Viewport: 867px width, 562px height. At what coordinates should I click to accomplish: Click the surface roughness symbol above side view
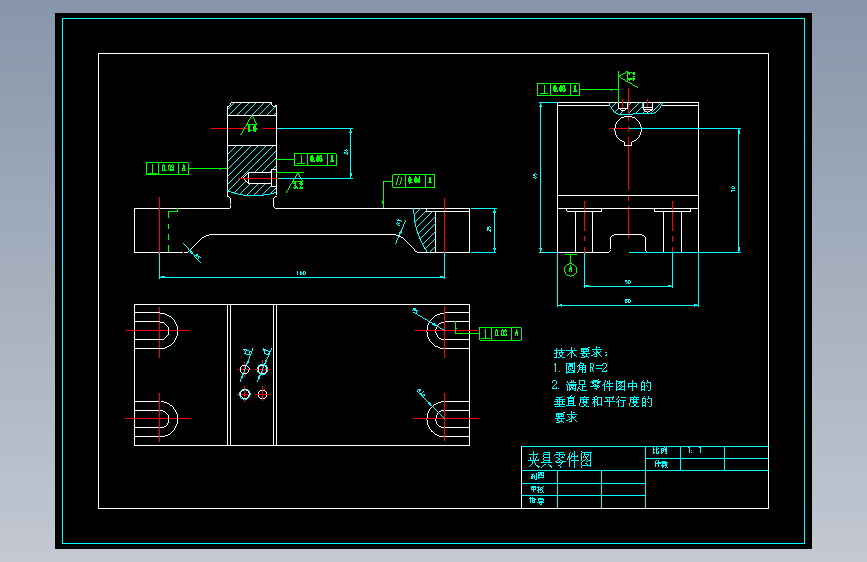628,78
